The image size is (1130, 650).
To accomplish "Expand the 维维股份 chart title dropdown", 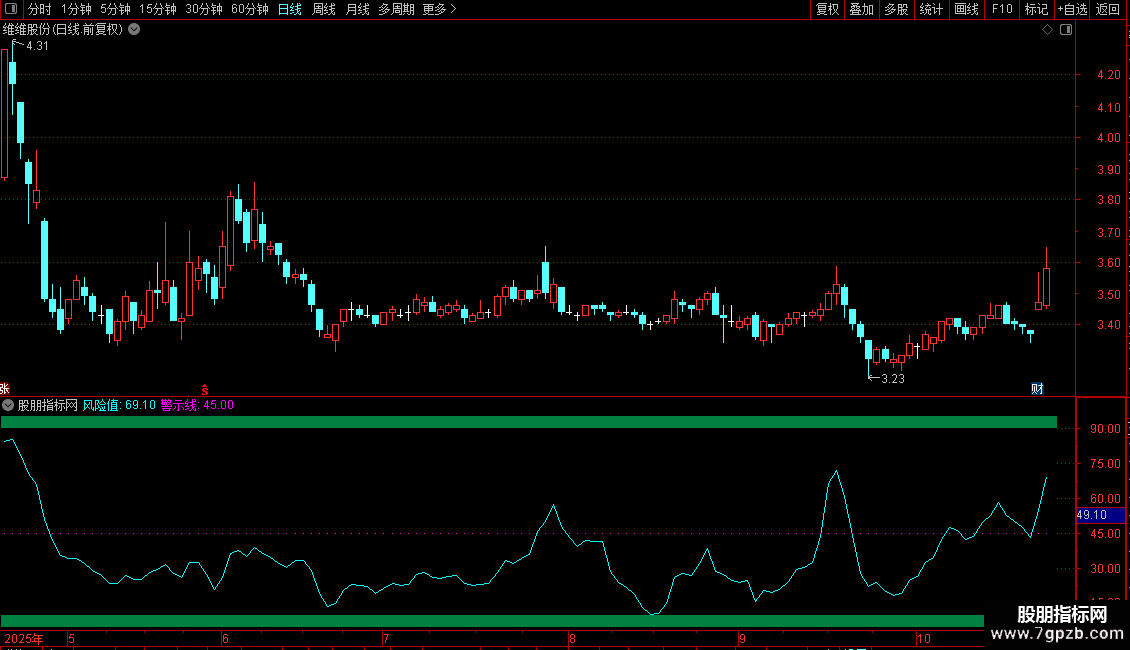I will (x=135, y=30).
